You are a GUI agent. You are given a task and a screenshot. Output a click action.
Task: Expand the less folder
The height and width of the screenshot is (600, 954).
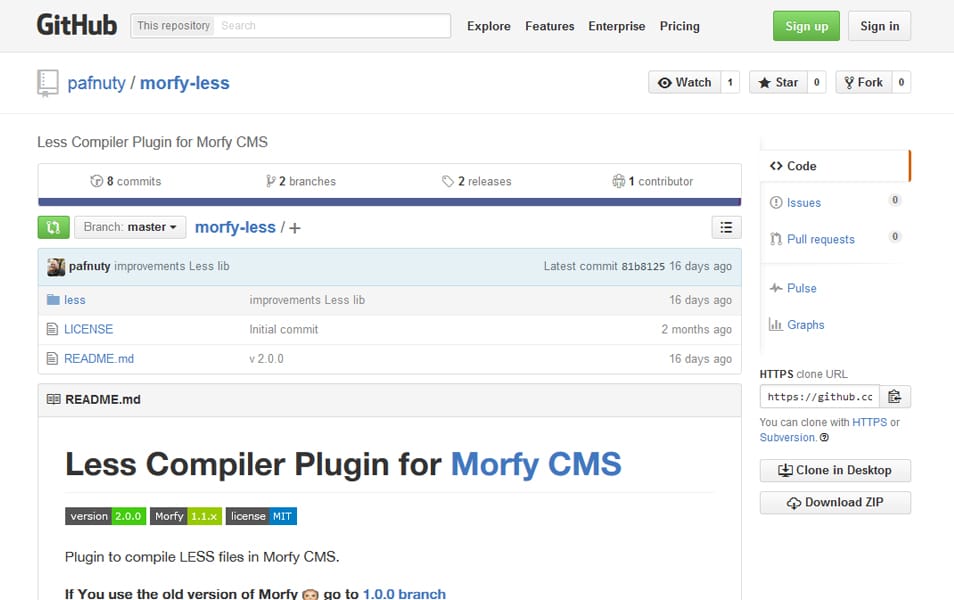click(74, 299)
